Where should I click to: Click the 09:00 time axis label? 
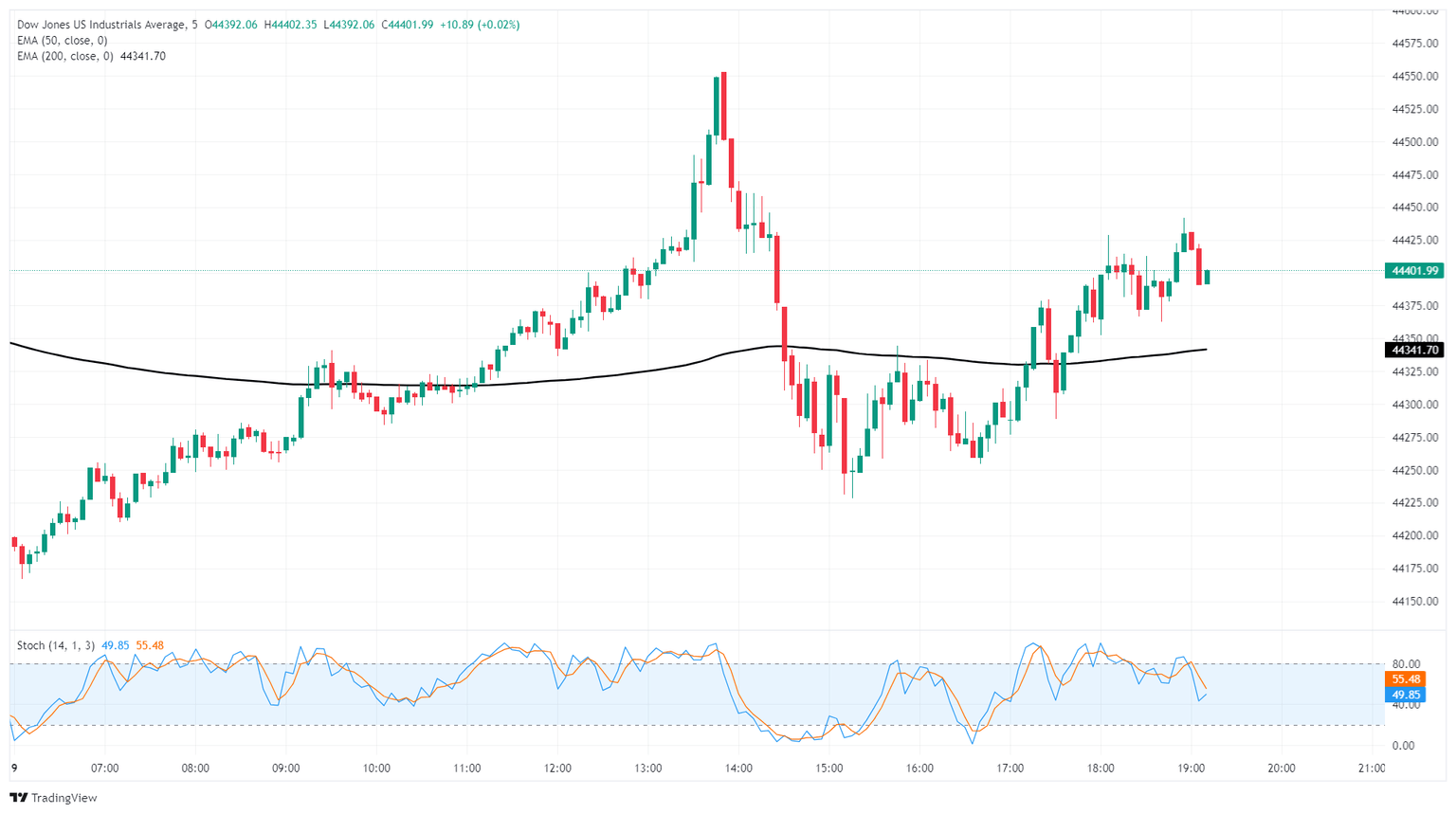click(x=285, y=769)
